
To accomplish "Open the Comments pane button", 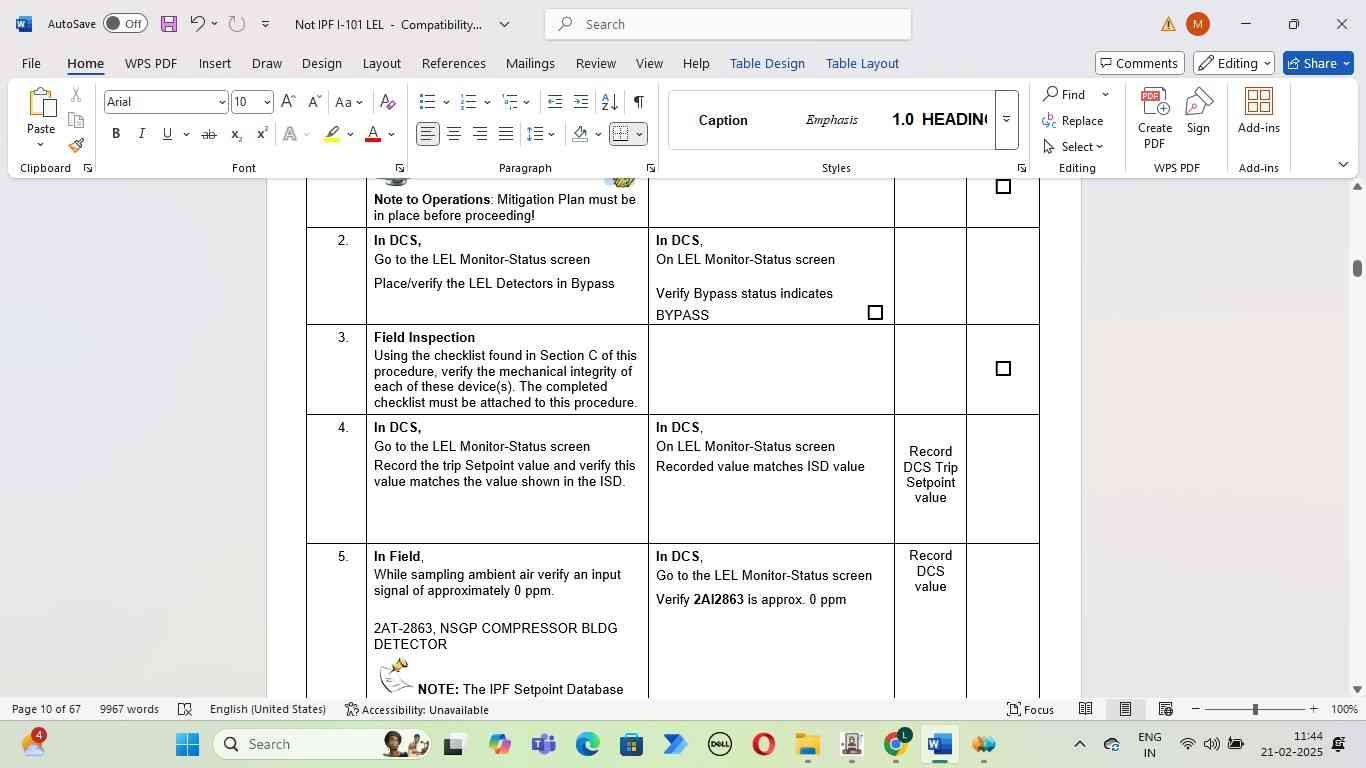I will [x=1139, y=63].
